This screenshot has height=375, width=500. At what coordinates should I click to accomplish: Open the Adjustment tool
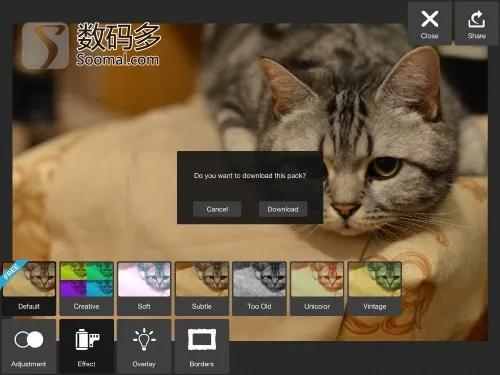28,347
